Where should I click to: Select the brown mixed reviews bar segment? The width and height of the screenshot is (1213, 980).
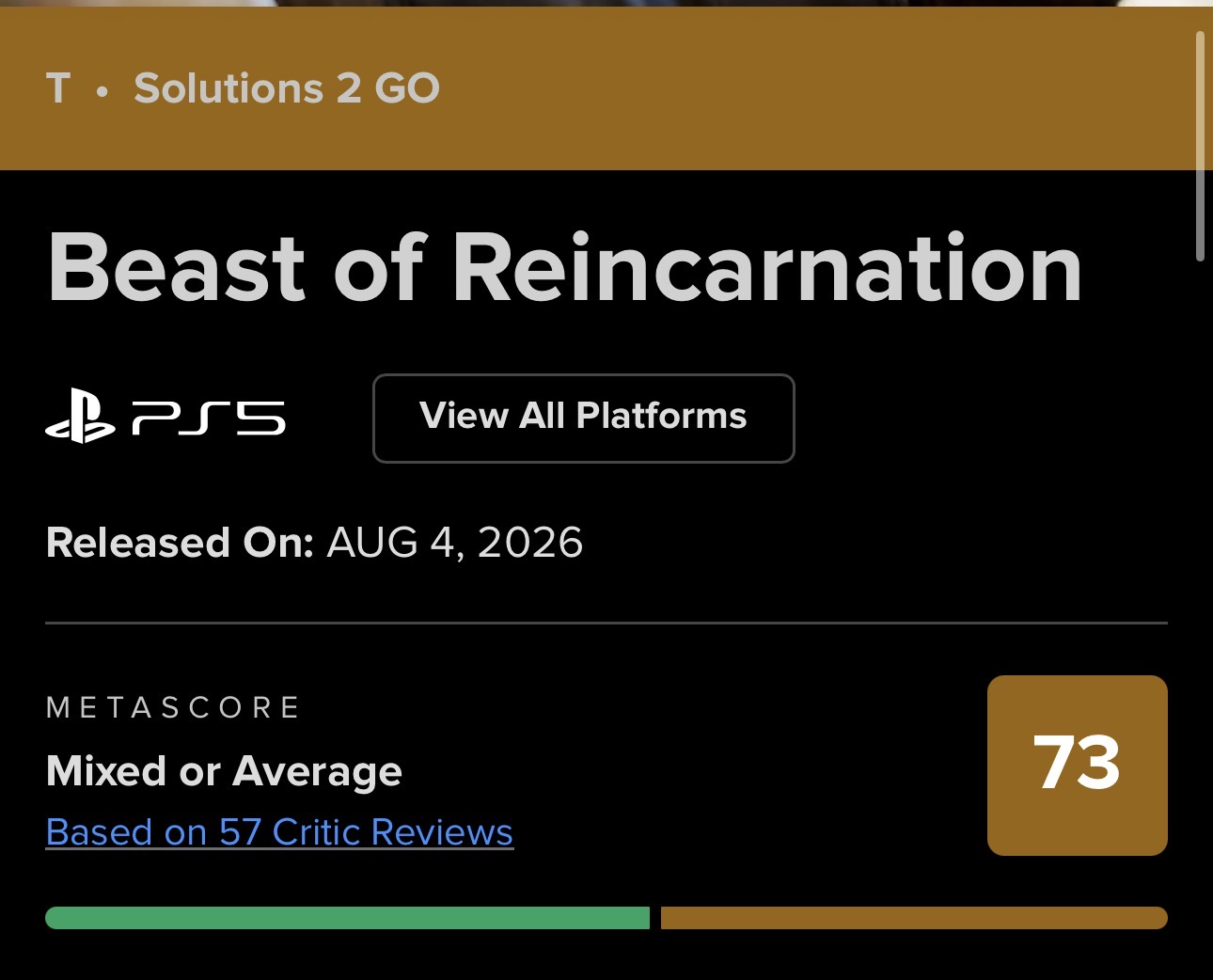(914, 918)
